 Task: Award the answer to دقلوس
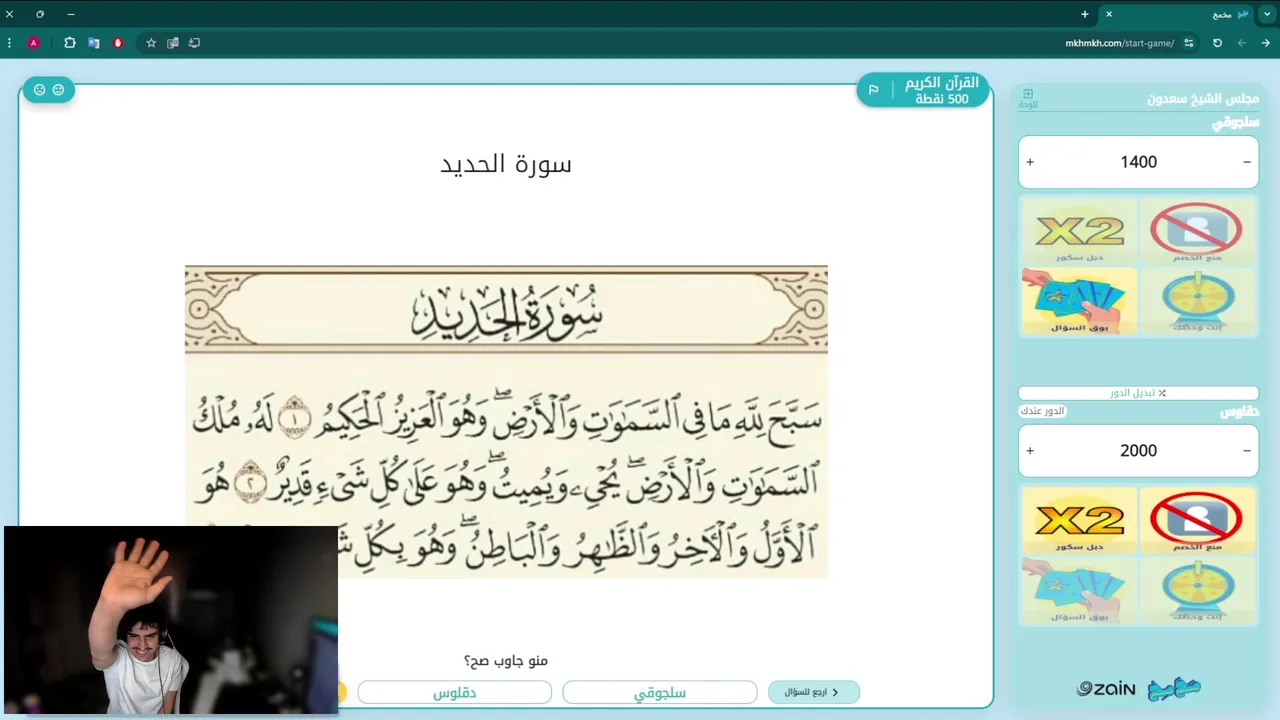point(454,692)
